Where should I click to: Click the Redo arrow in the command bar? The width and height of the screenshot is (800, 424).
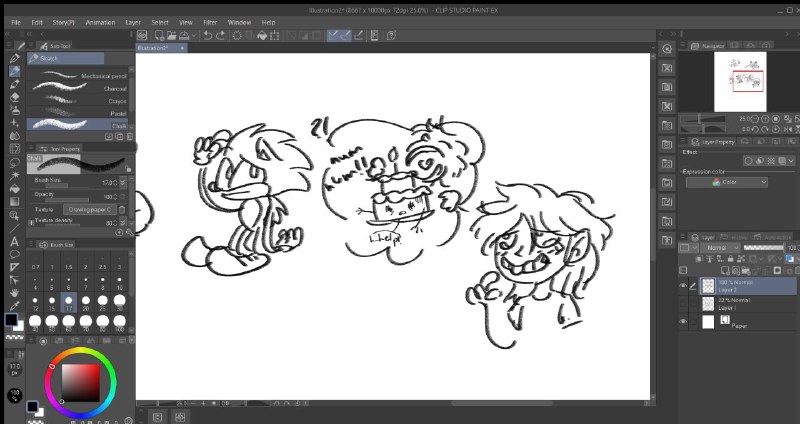tap(220, 35)
